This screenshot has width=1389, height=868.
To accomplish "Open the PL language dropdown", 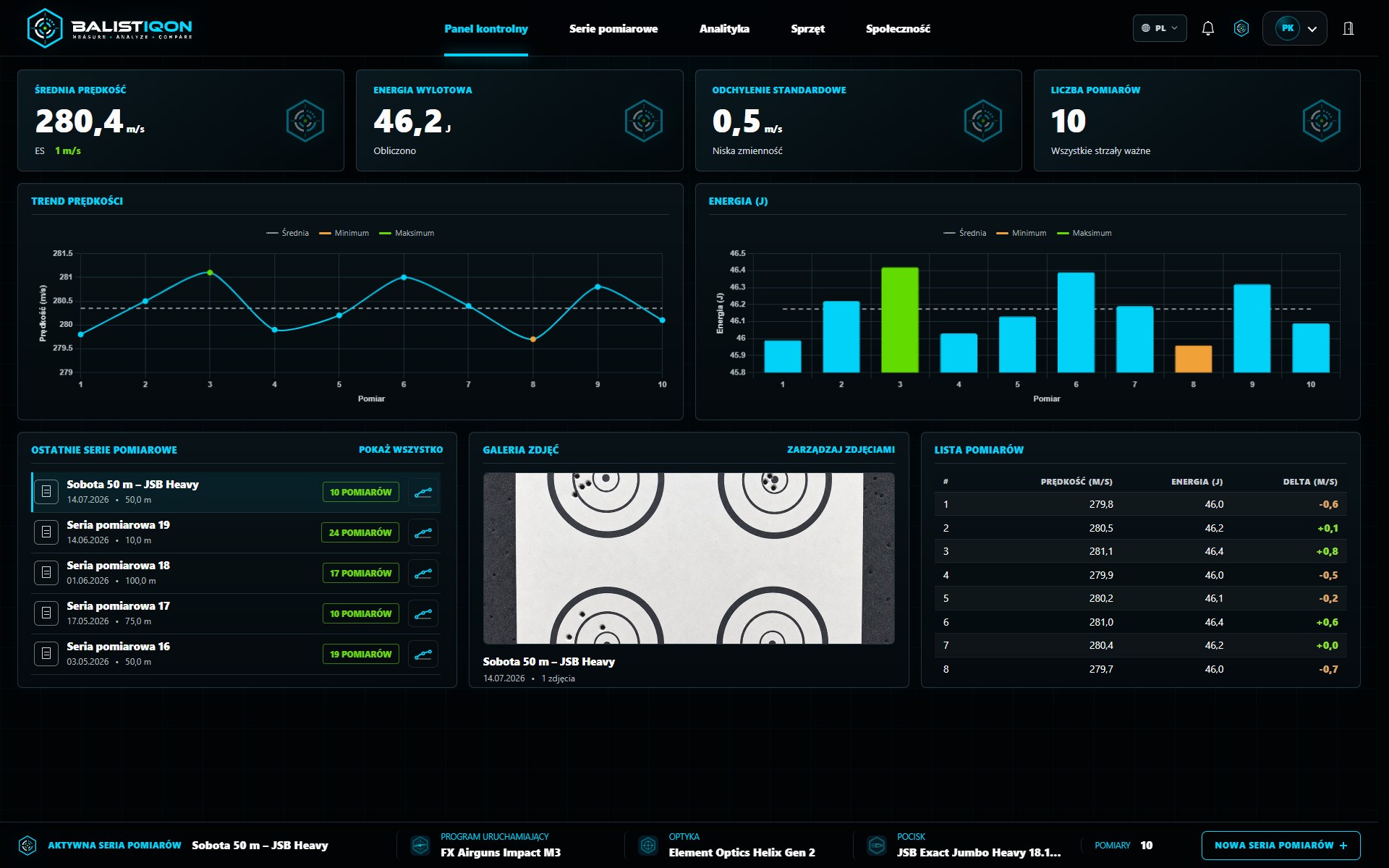I will [1160, 28].
